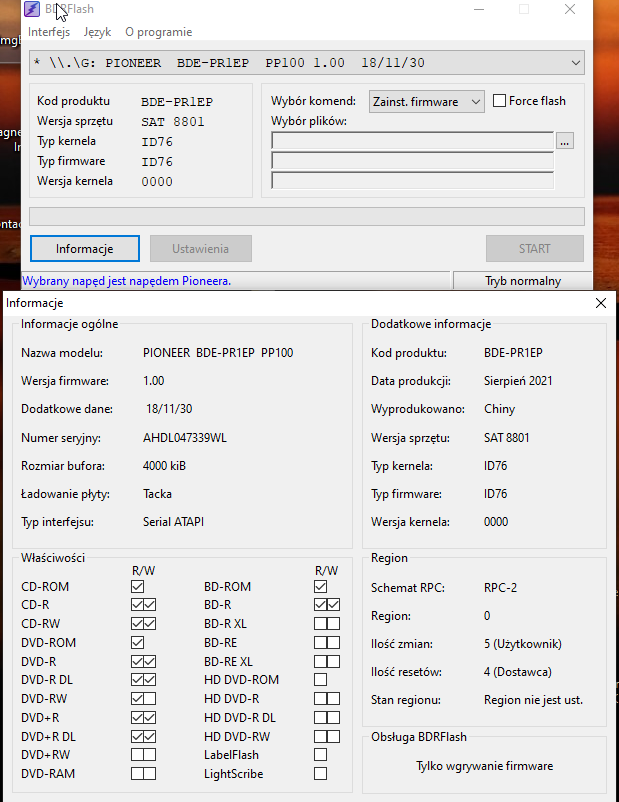This screenshot has width=619, height=802.
Task: Toggle the HD DVD-ROM checkbox
Action: tap(320, 680)
